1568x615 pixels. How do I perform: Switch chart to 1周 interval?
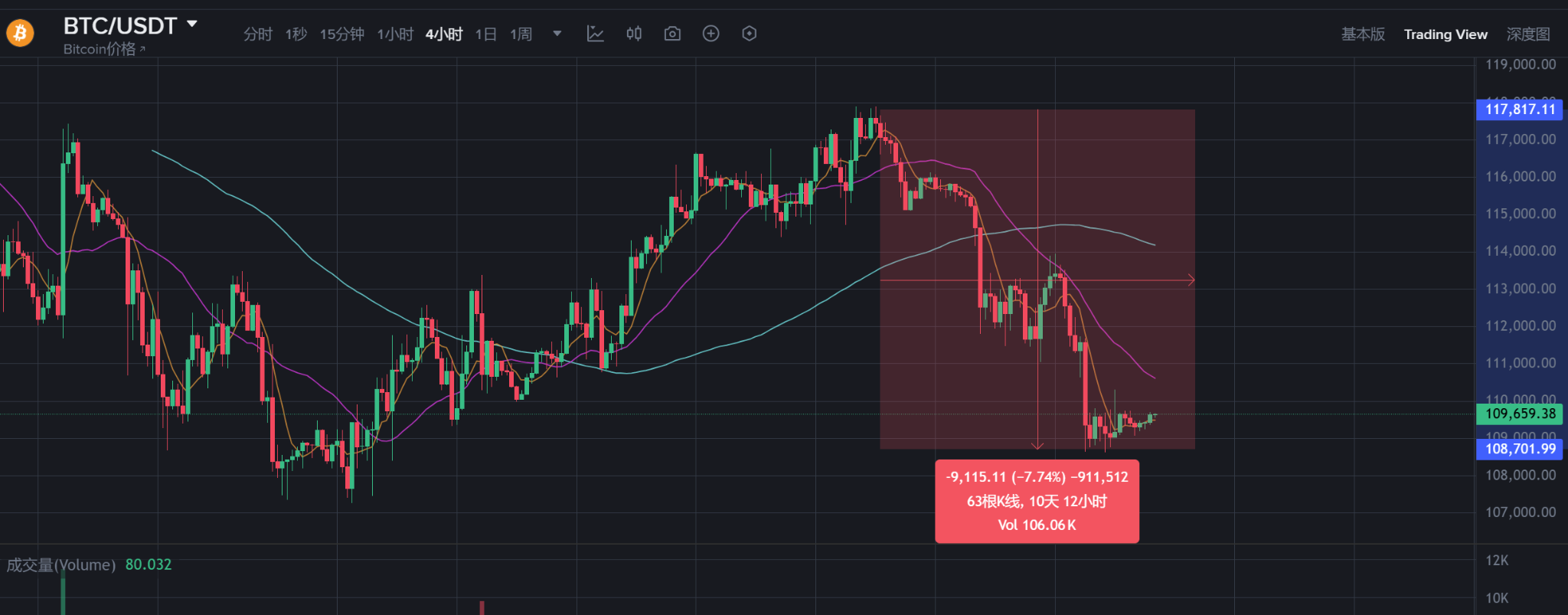[521, 34]
